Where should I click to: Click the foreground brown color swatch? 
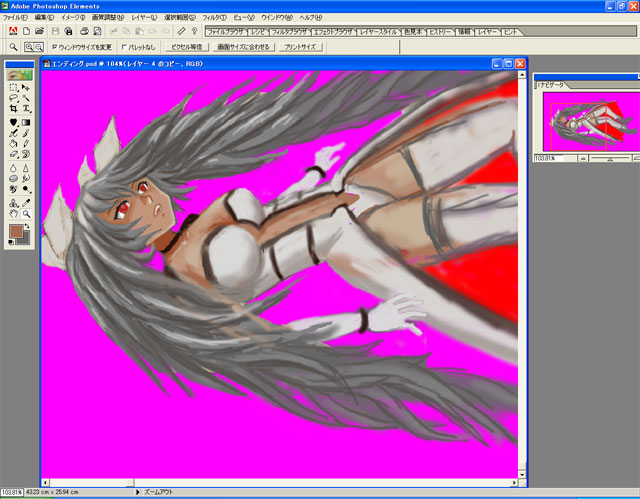coord(16,231)
